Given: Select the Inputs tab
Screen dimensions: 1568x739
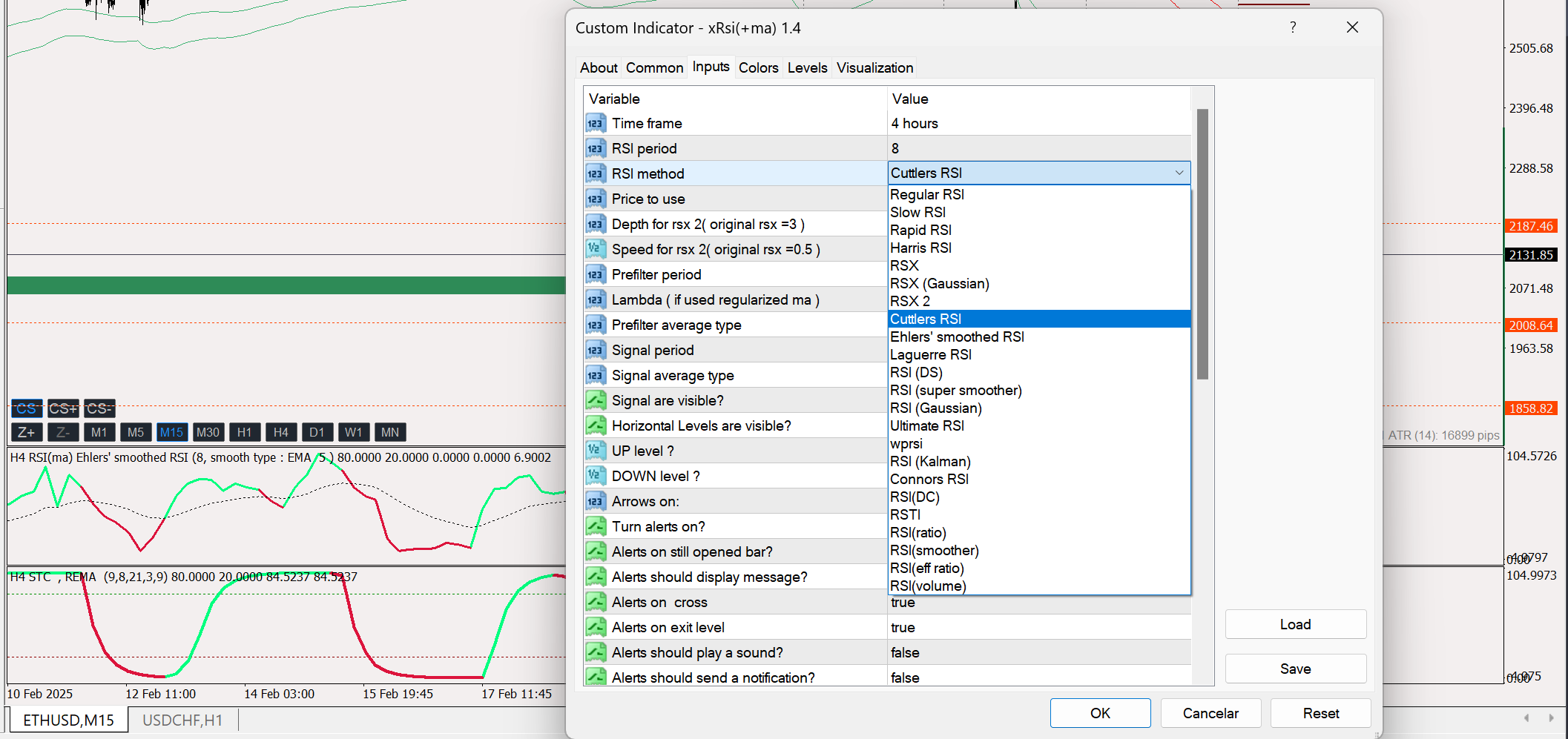Looking at the screenshot, I should click(711, 67).
